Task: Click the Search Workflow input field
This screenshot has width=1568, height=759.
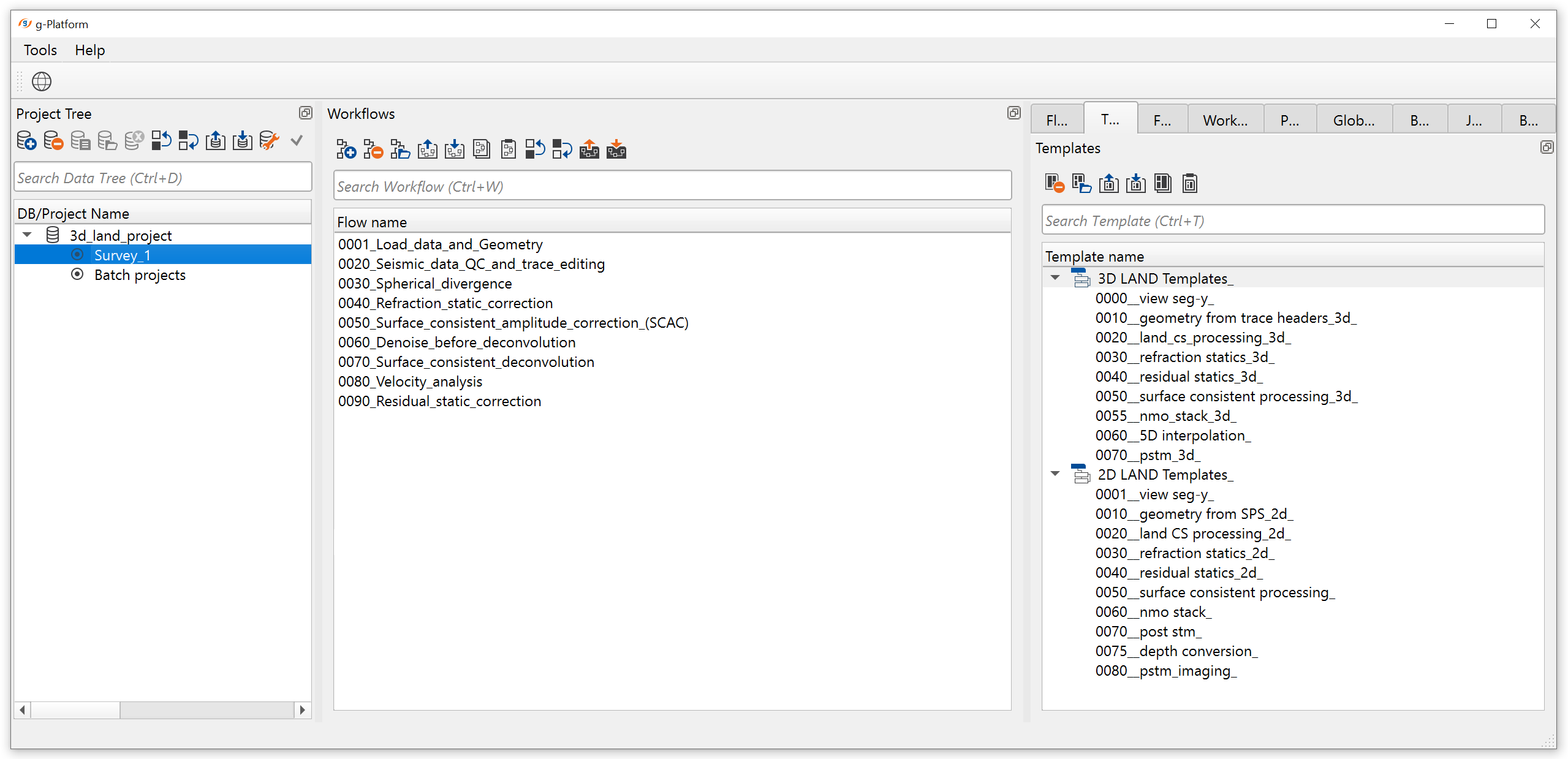Action: 672,186
